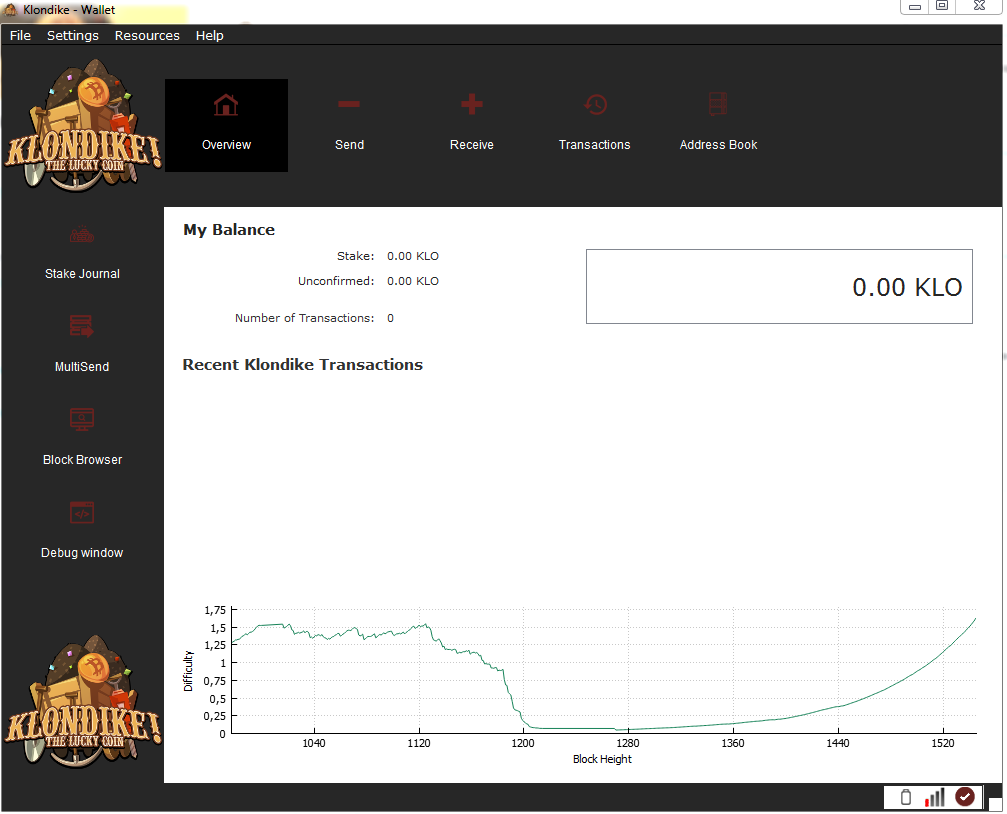Click the 1520 tick on the chart axis
Viewport: 1007px width, 814px height.
point(943,743)
